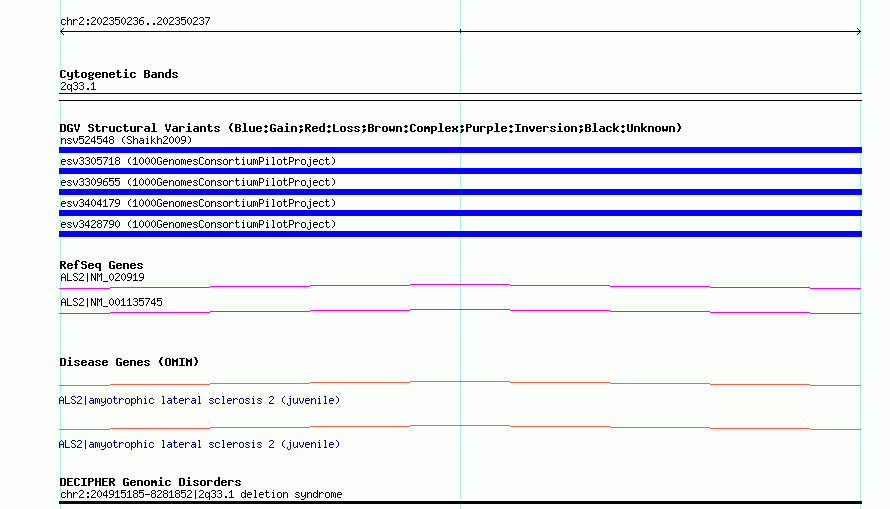Click the esv3428790 variant label

click(x=198, y=224)
